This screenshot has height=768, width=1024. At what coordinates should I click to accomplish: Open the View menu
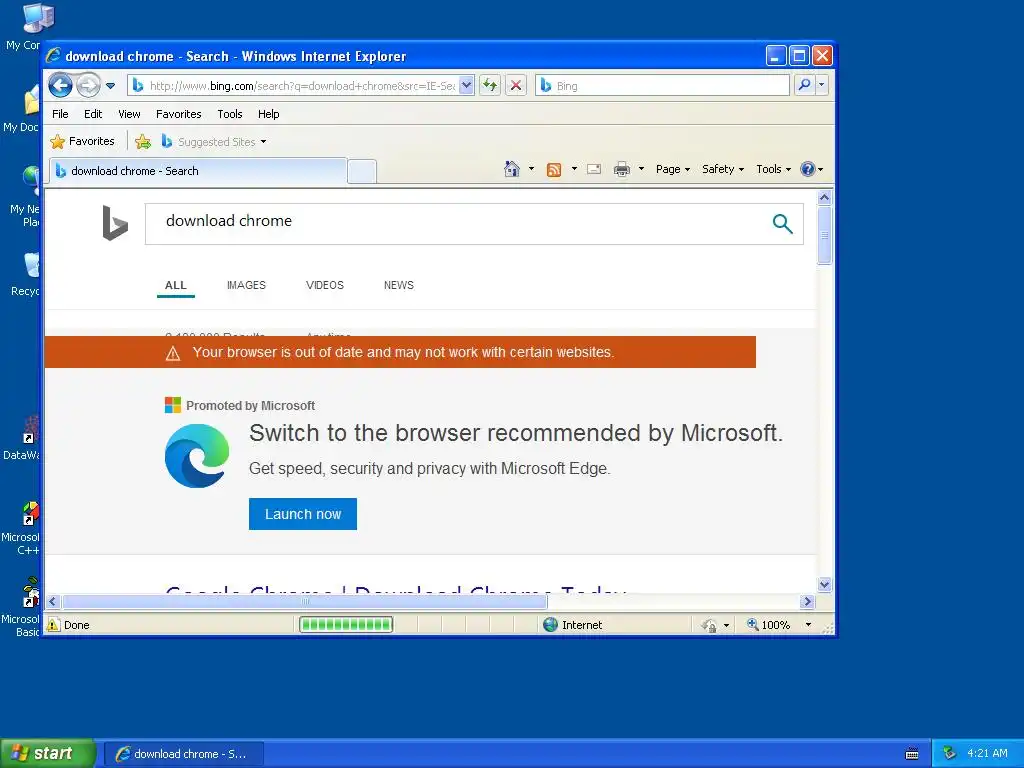point(129,114)
